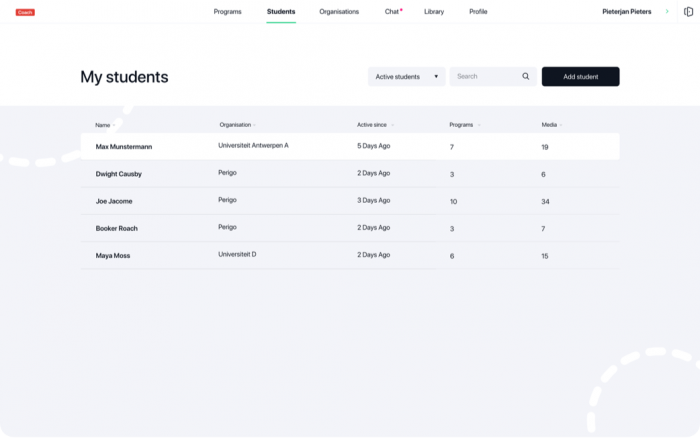Screen dimensions: 700x438
Task: Click the logout icon in top right corner
Action: tap(688, 12)
